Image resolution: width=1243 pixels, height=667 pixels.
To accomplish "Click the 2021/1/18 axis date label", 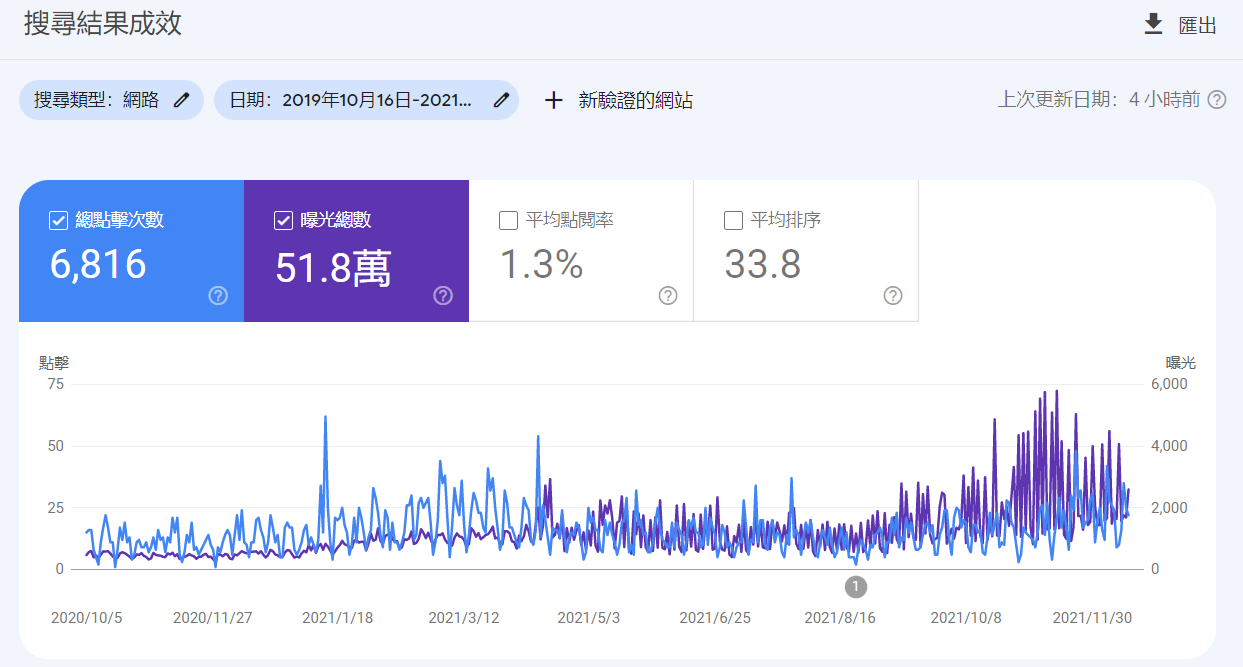I will point(338,618).
